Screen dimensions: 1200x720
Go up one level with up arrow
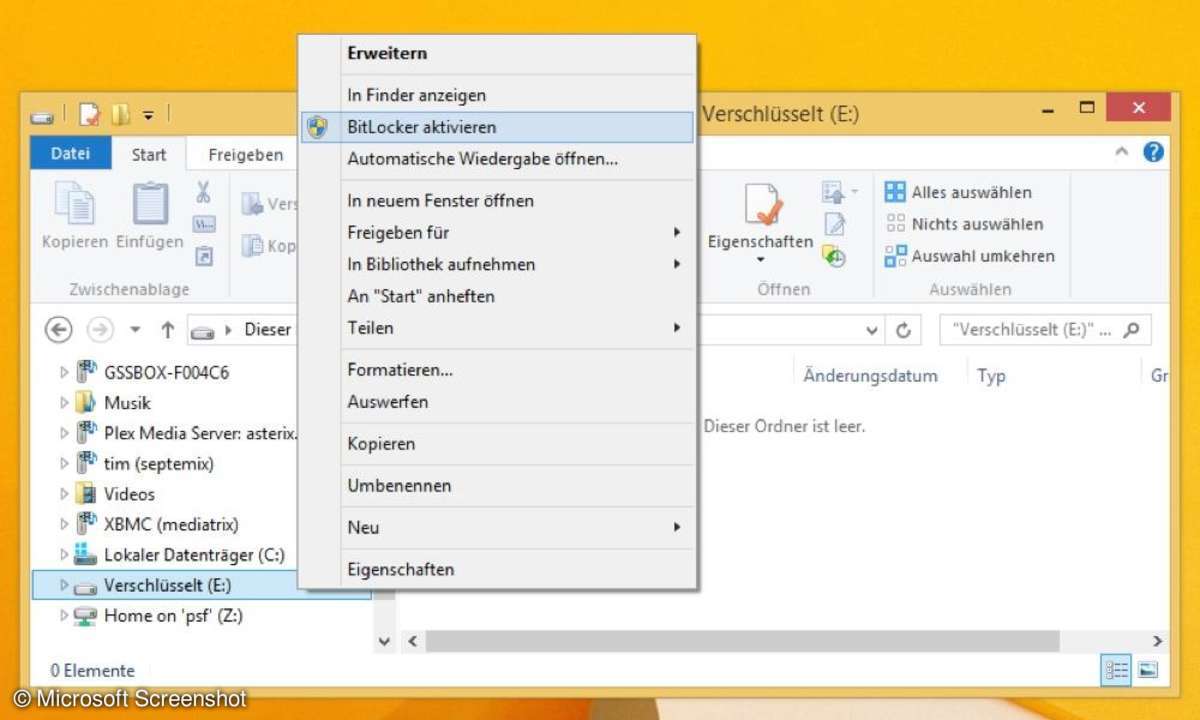[x=168, y=329]
